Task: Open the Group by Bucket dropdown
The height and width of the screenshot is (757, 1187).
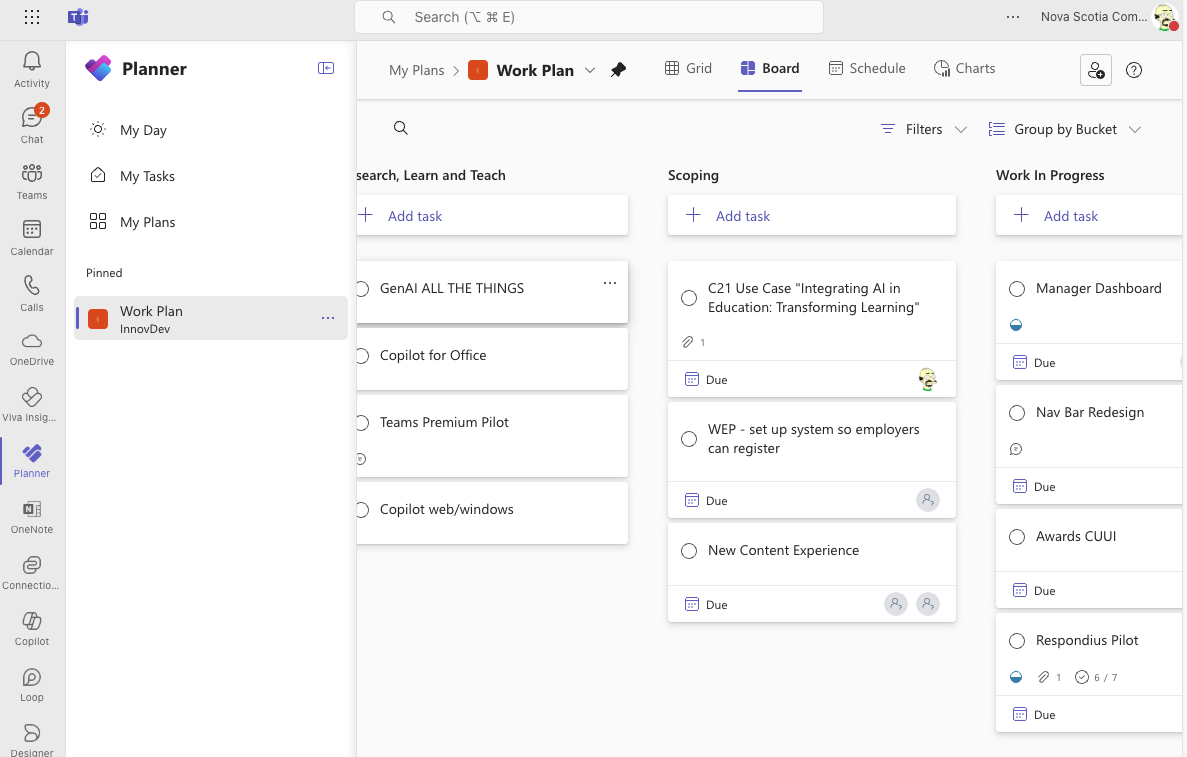Action: 1064,129
